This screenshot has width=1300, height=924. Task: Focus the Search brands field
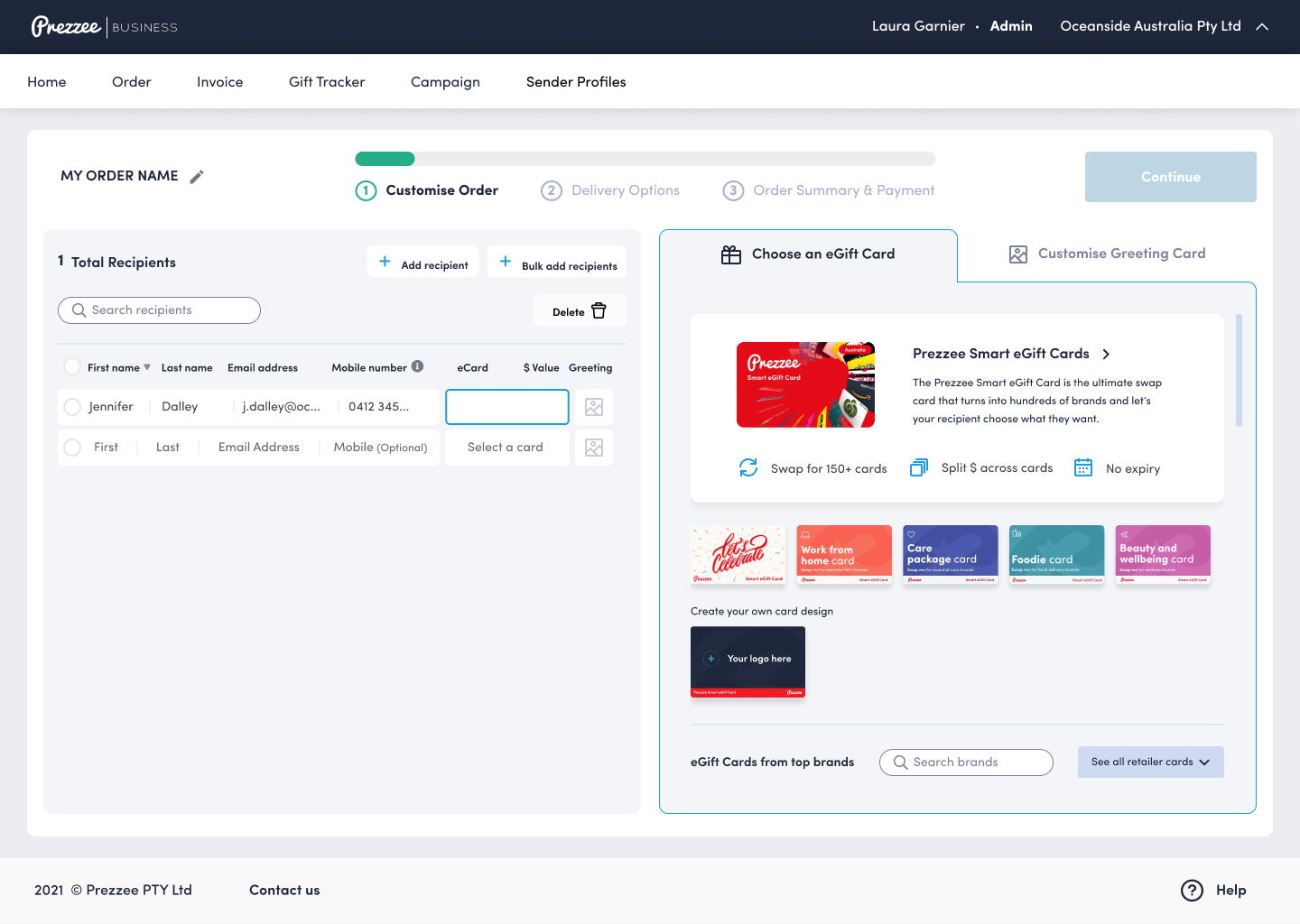(966, 762)
